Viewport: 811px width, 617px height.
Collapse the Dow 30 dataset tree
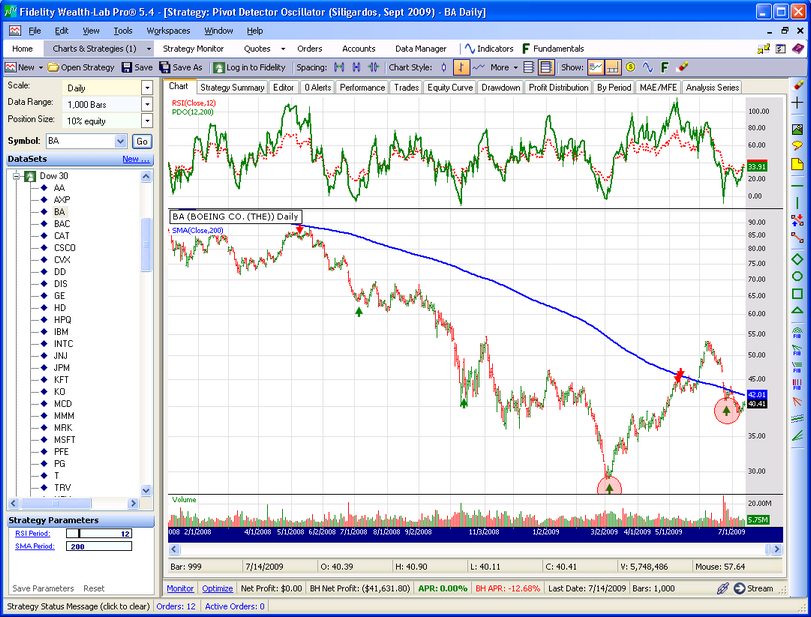16,176
